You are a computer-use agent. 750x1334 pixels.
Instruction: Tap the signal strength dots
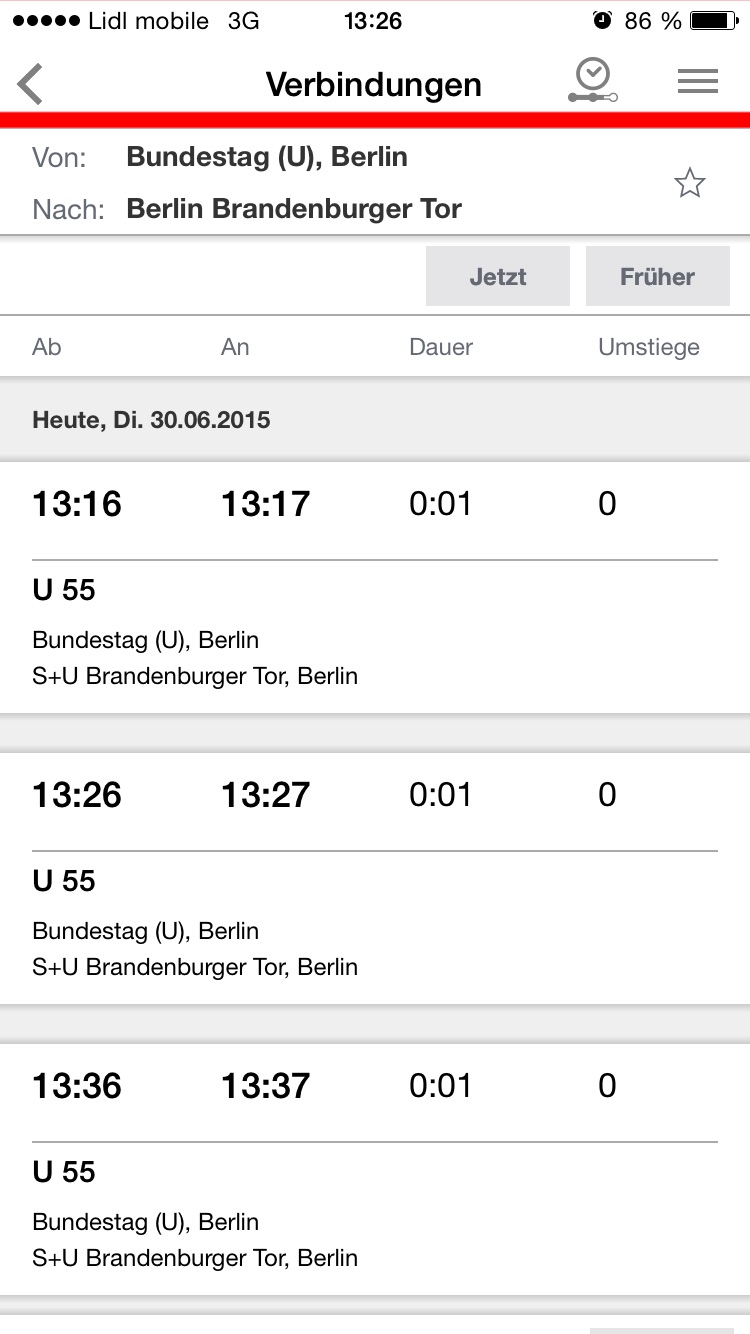(44, 21)
